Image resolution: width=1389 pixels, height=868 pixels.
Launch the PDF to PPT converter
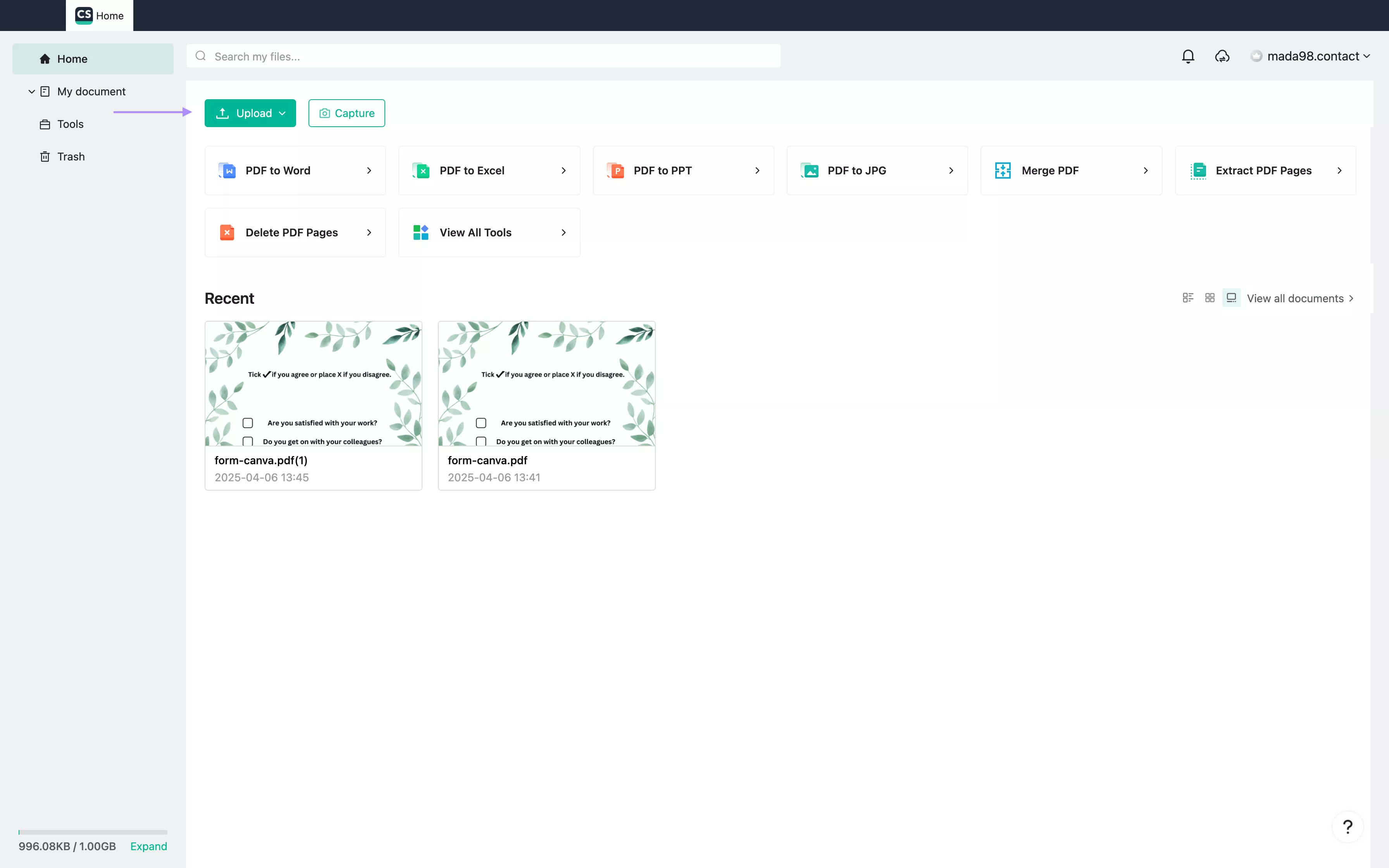[683, 170]
